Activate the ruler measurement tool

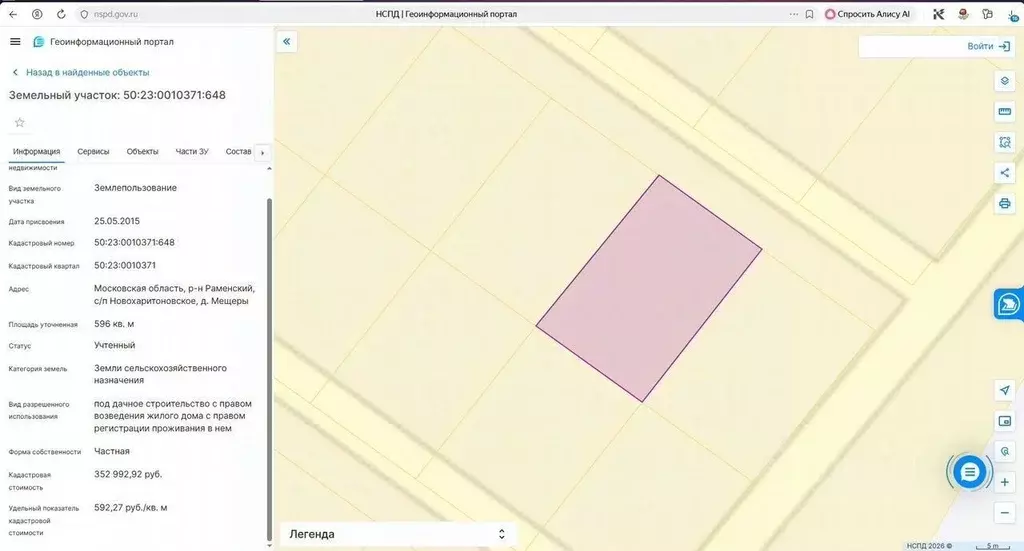point(1004,111)
